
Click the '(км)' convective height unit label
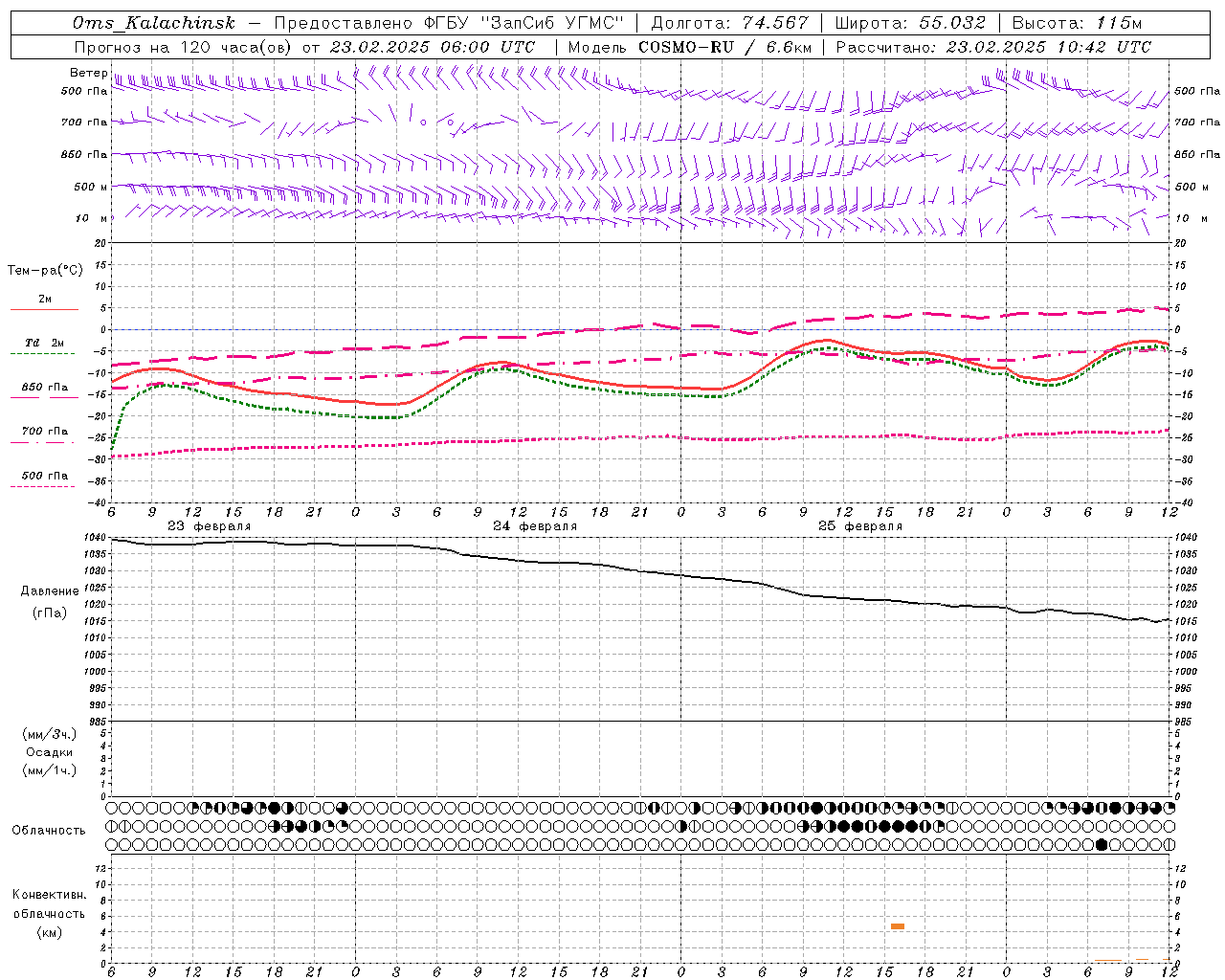pos(50,932)
